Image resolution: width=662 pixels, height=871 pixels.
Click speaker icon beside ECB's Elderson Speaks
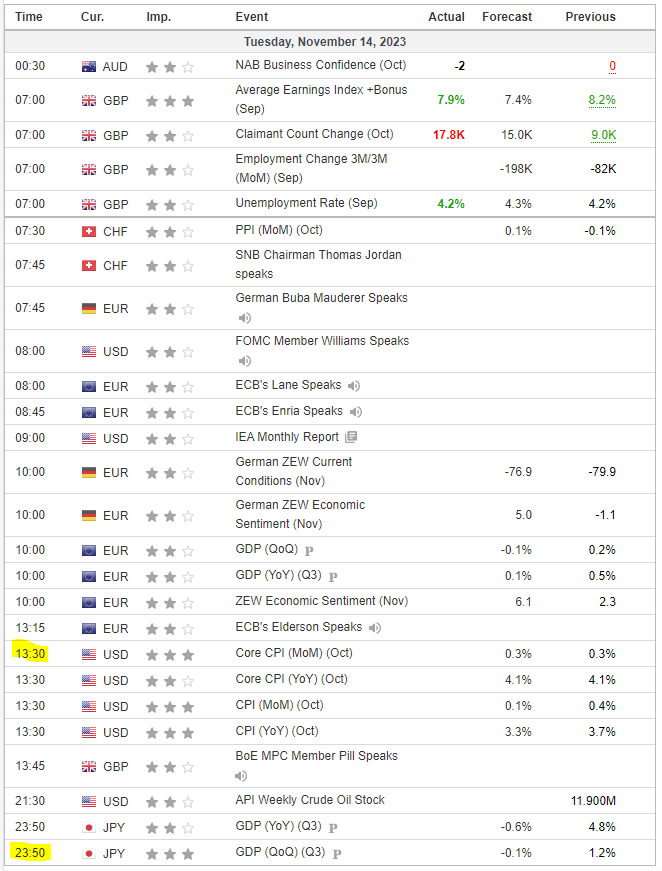375,628
